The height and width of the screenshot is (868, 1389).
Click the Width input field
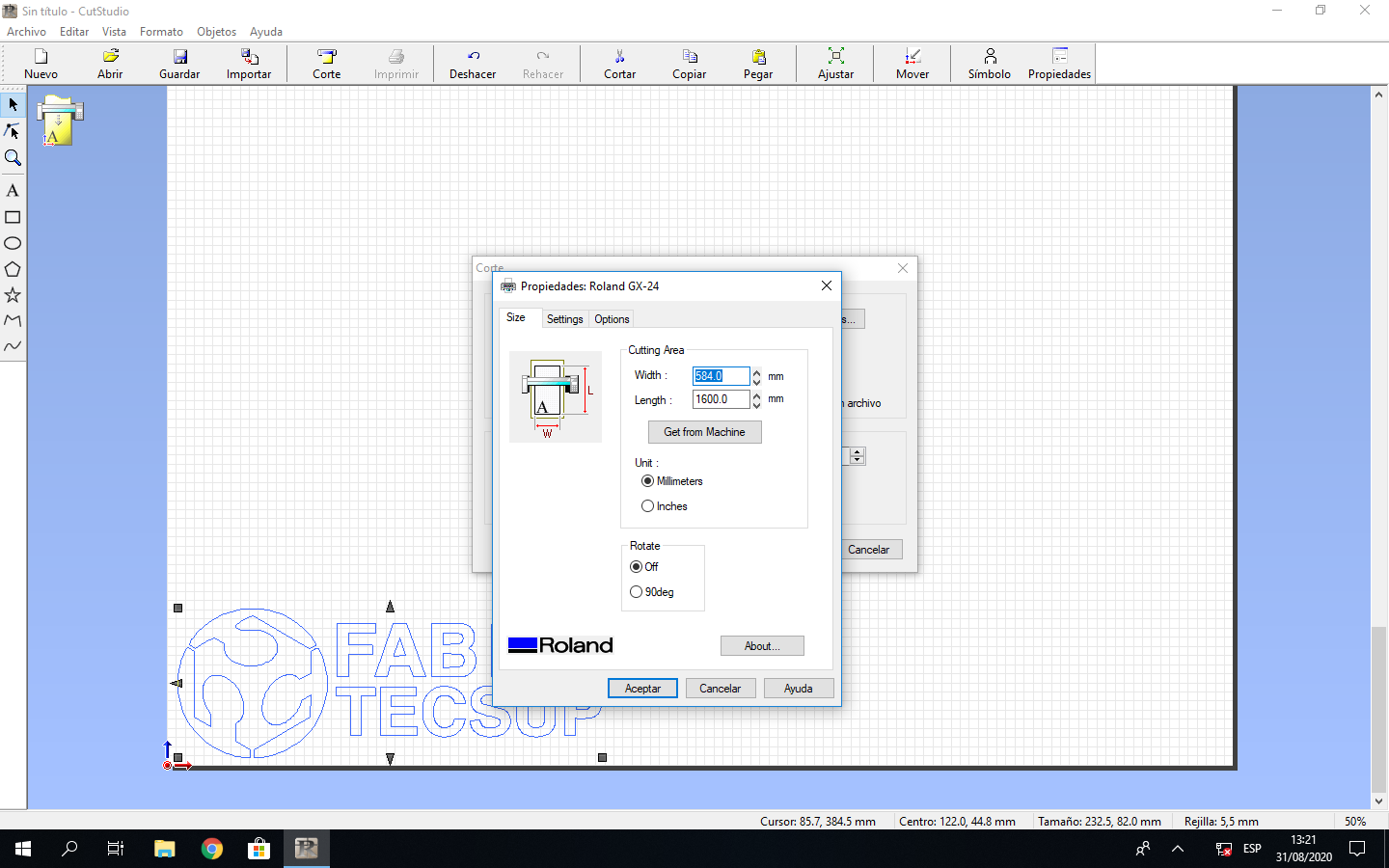[722, 376]
